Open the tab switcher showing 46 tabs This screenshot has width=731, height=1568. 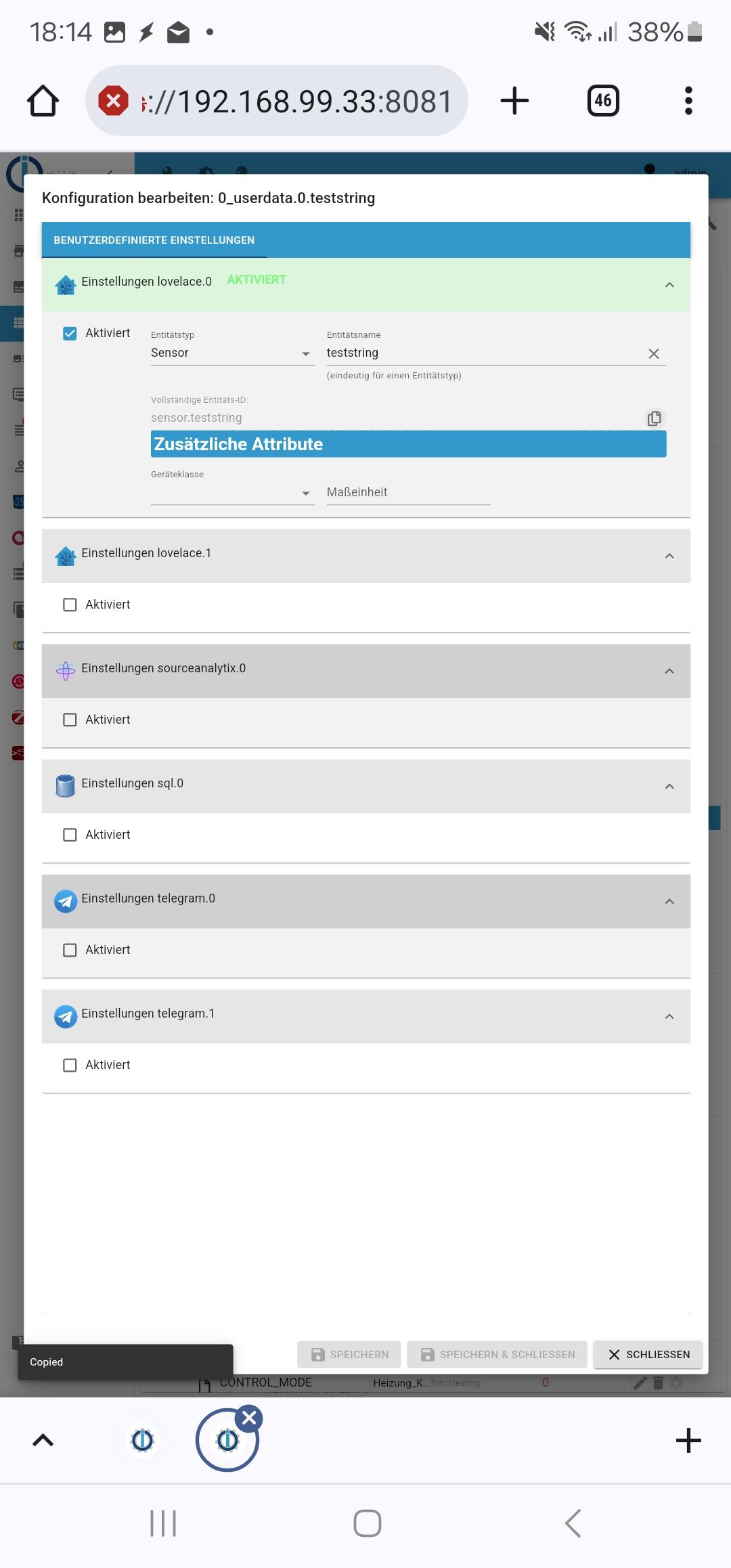click(x=602, y=101)
